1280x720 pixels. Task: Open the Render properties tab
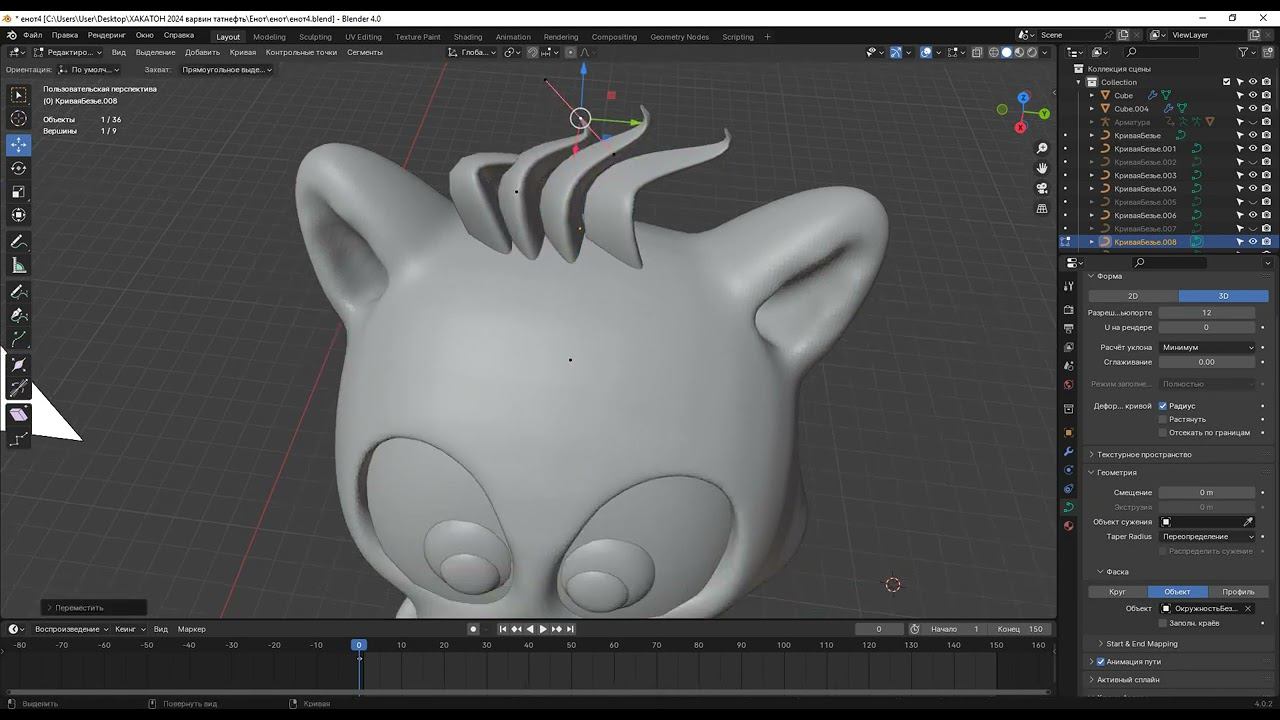coord(1068,311)
